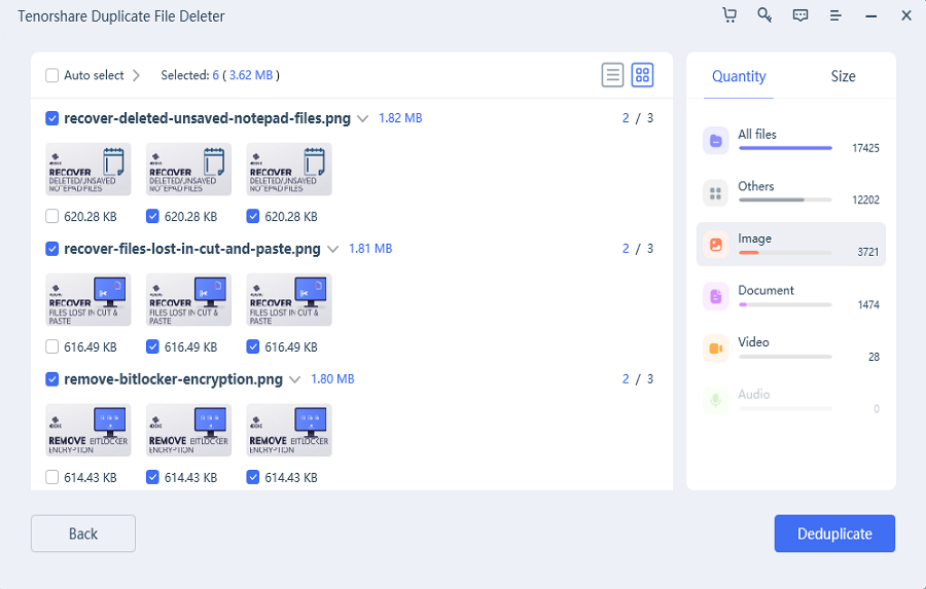Select the grid view icon
This screenshot has height=589, width=926.
643,74
